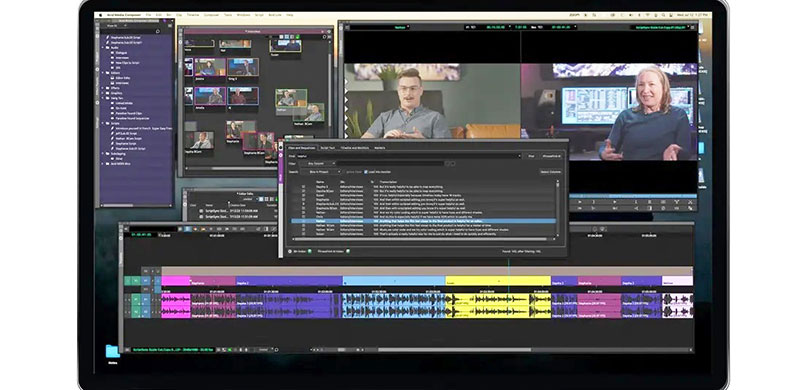Toggle the V1 record track selector
Screen dimensions: 800x390
[x=145, y=280]
